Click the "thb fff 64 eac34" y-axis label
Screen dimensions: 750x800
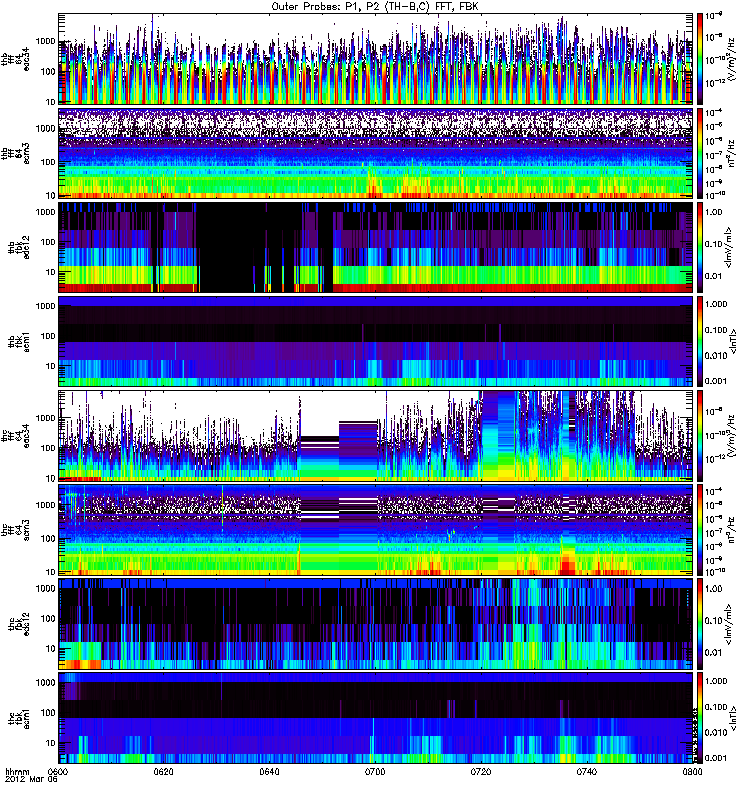coord(16,59)
